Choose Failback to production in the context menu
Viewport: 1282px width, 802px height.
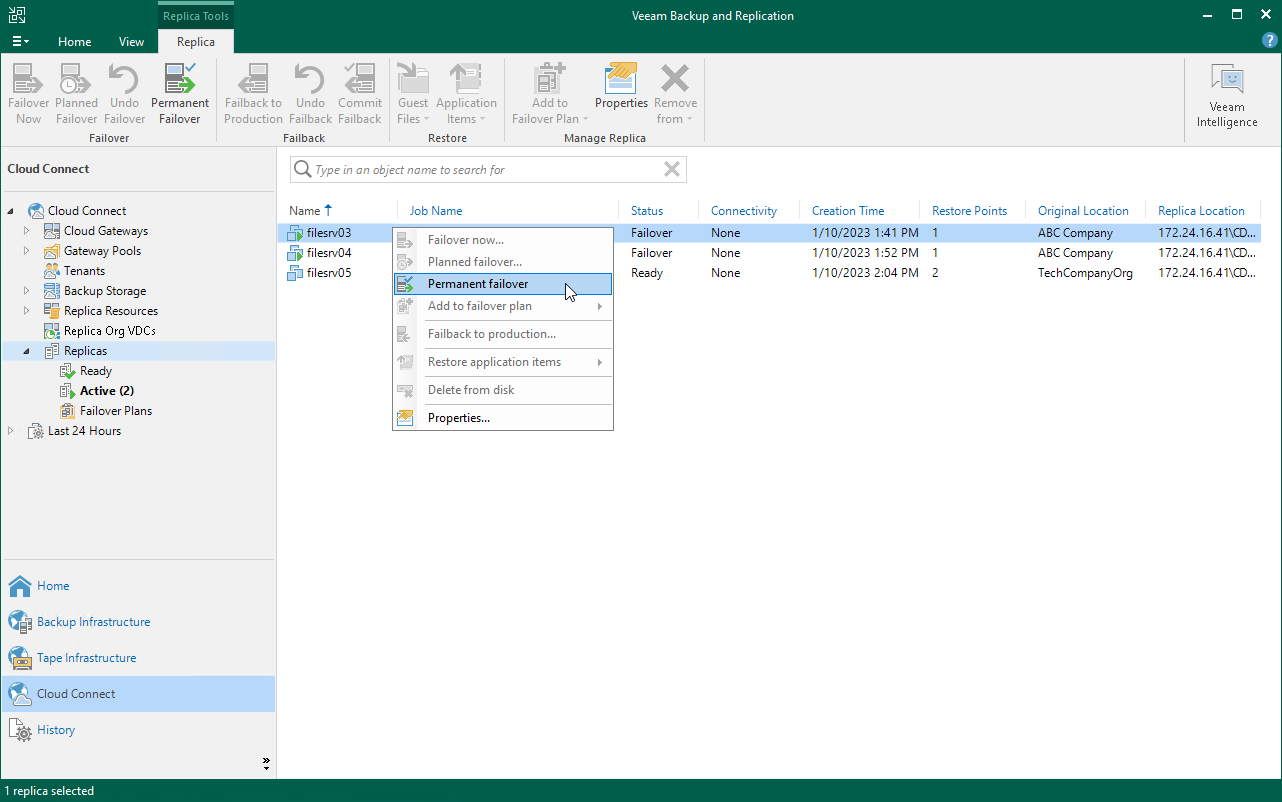pyautogui.click(x=503, y=334)
